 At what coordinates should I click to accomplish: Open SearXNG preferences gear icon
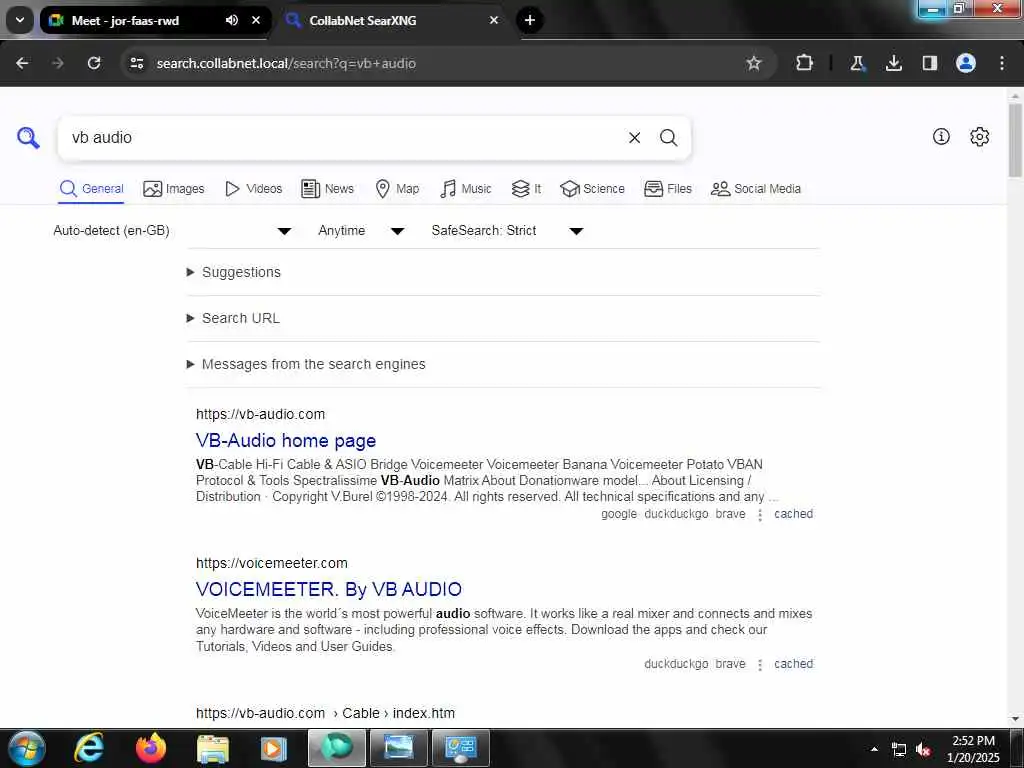(x=980, y=136)
